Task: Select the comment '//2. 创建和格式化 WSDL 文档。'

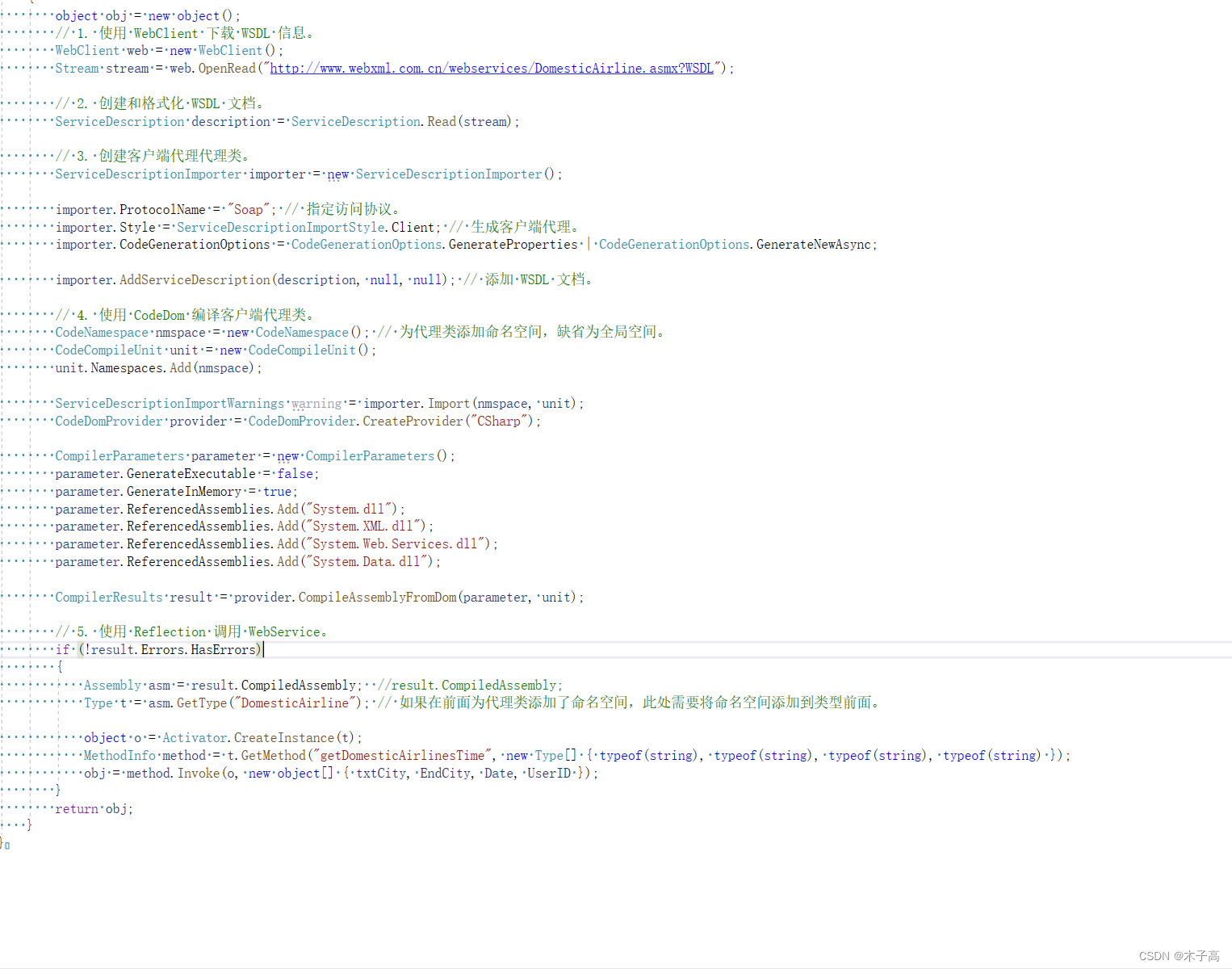Action: pos(160,103)
